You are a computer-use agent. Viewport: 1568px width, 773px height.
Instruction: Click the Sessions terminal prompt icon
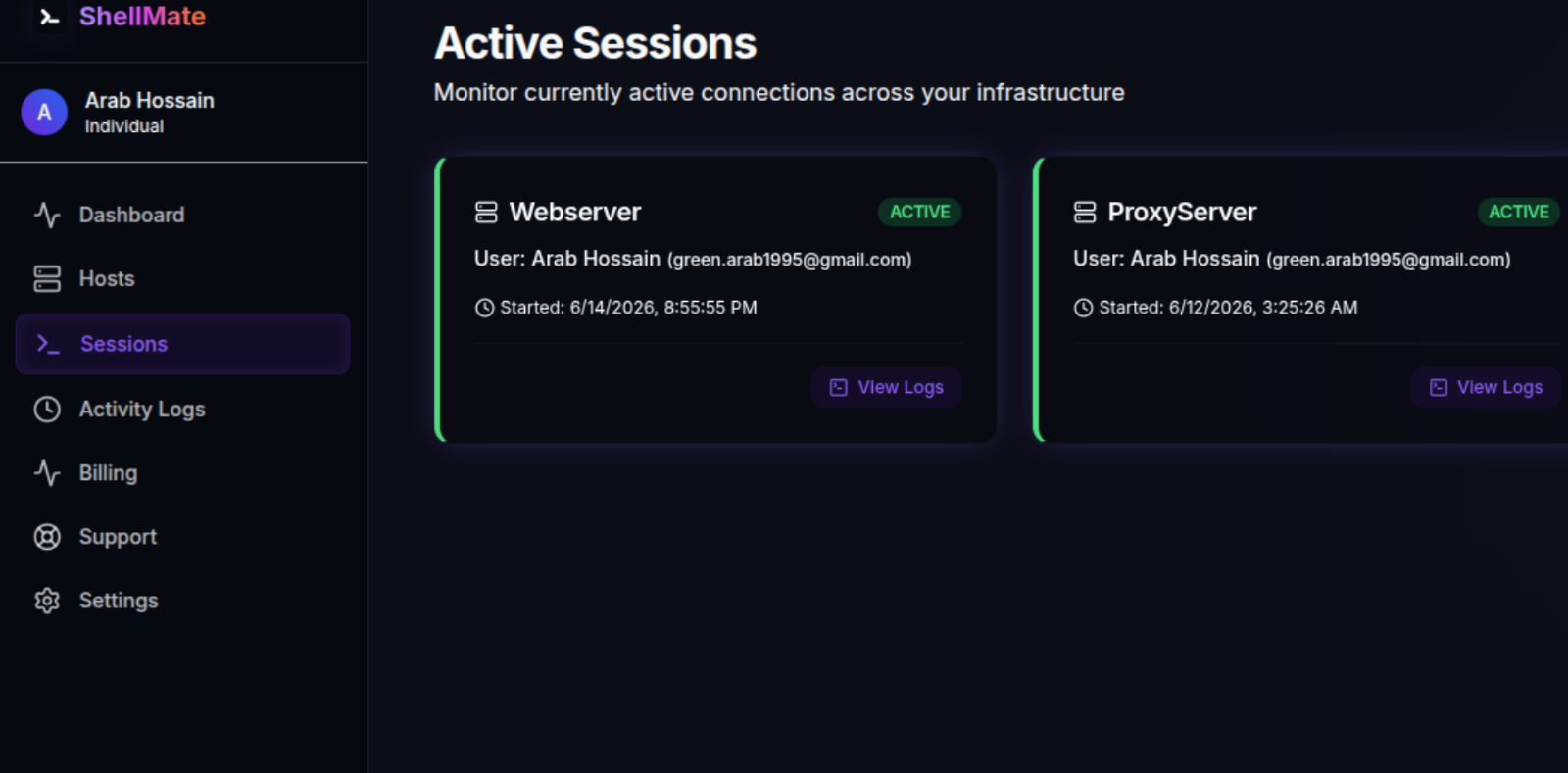point(48,344)
